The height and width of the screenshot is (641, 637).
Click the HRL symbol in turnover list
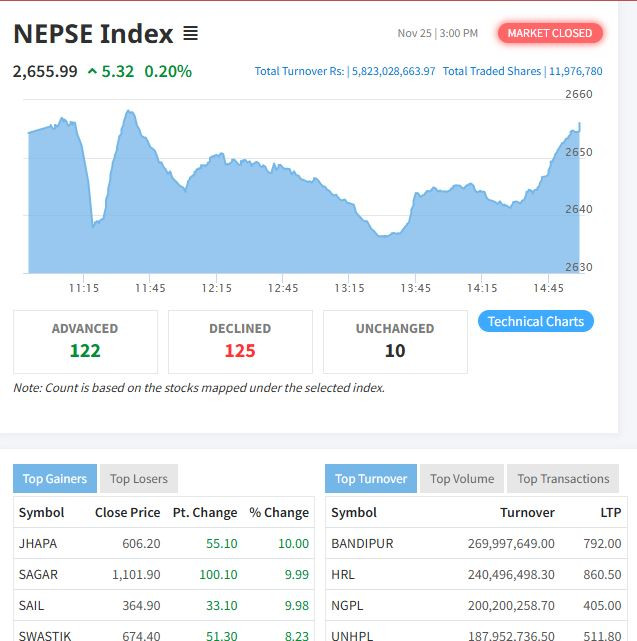pos(344,574)
